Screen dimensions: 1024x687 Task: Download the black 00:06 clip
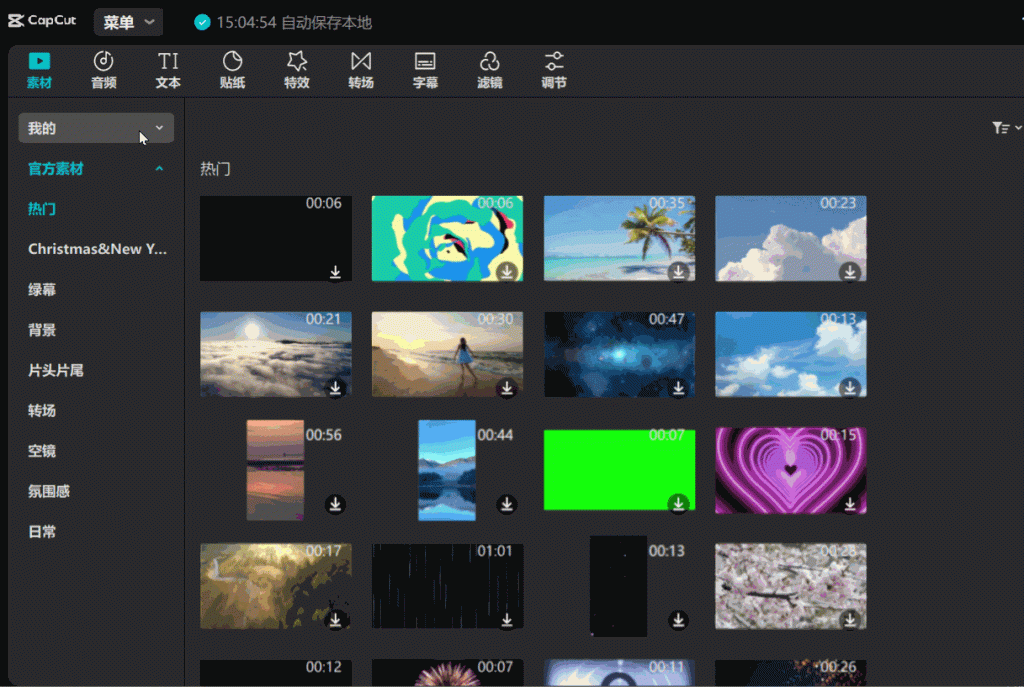(335, 272)
